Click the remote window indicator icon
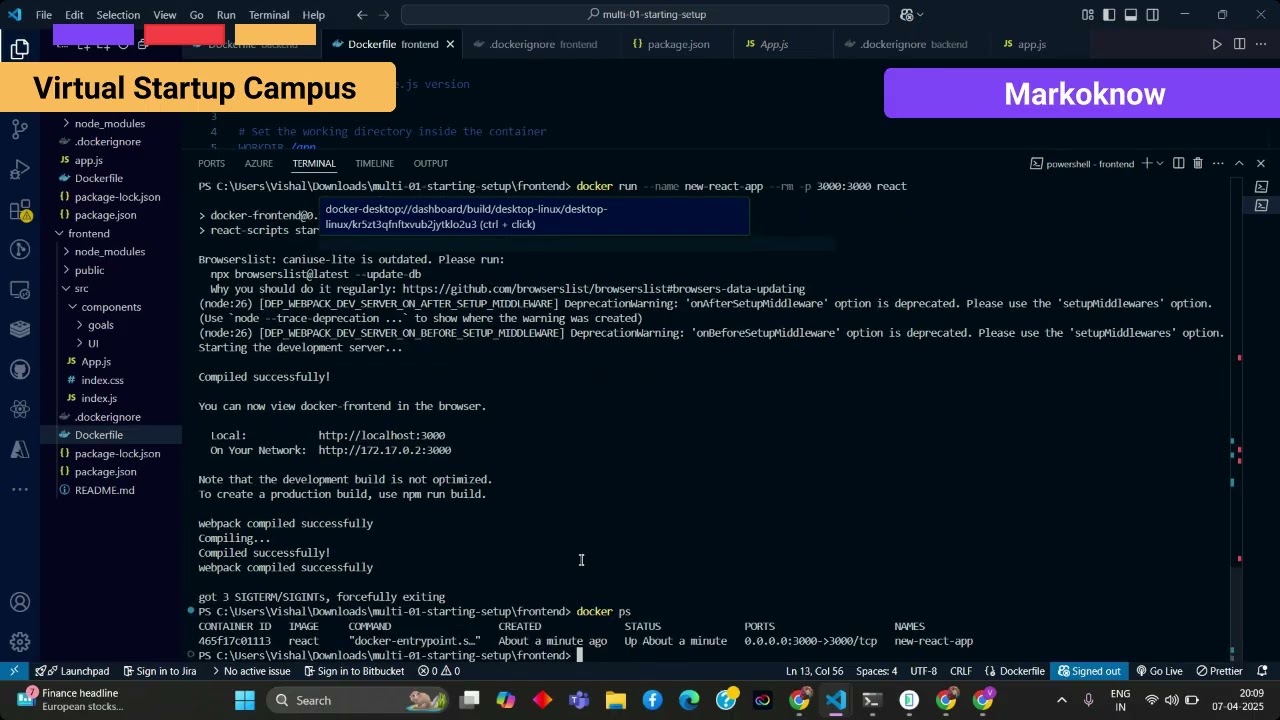The height and width of the screenshot is (720, 1280). click(14, 671)
